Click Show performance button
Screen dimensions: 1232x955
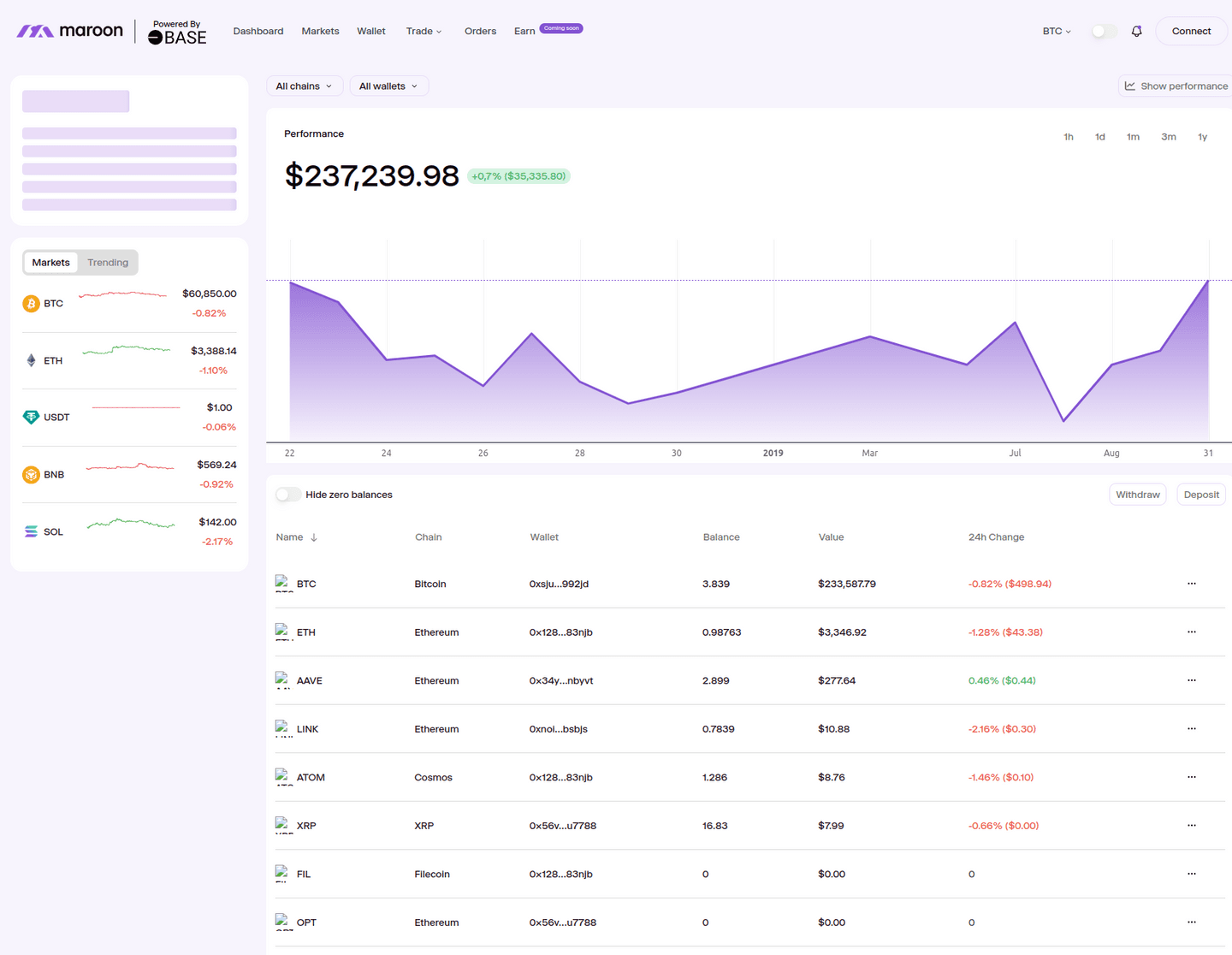pyautogui.click(x=1176, y=86)
